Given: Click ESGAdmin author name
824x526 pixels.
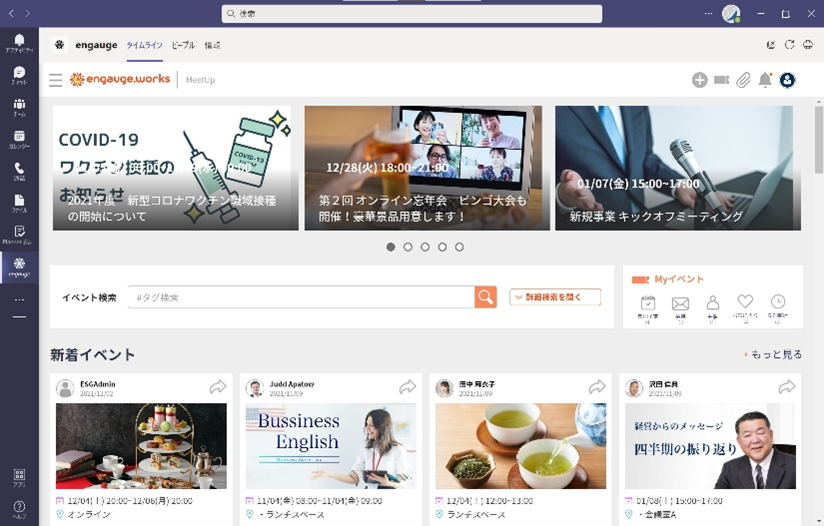Looking at the screenshot, I should [x=98, y=384].
